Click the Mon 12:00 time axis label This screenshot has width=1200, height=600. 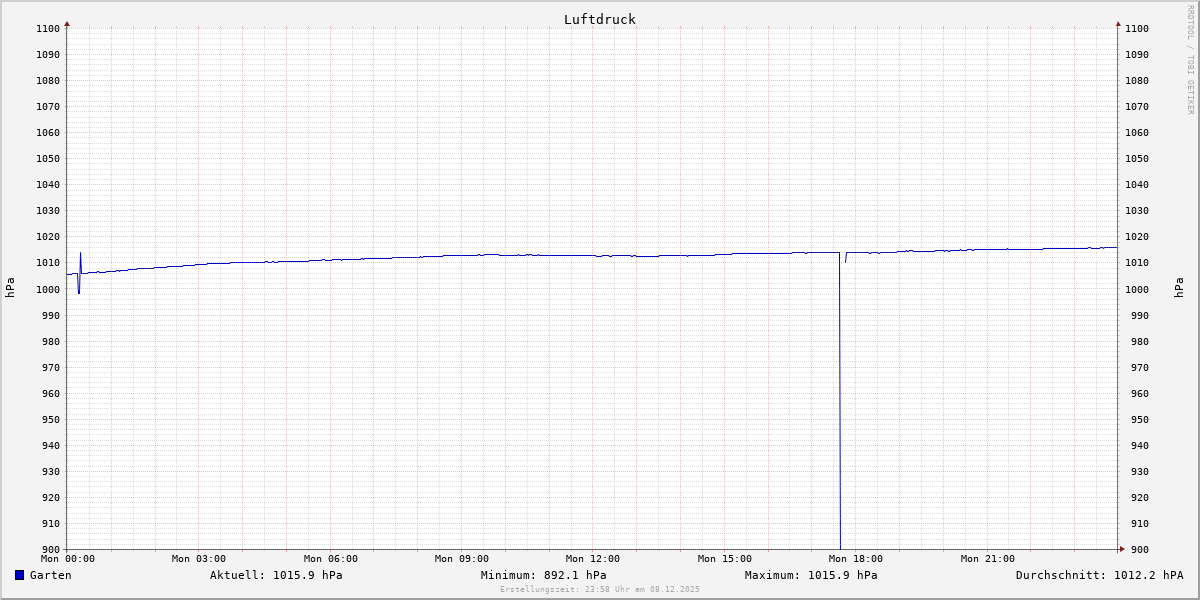tap(593, 559)
